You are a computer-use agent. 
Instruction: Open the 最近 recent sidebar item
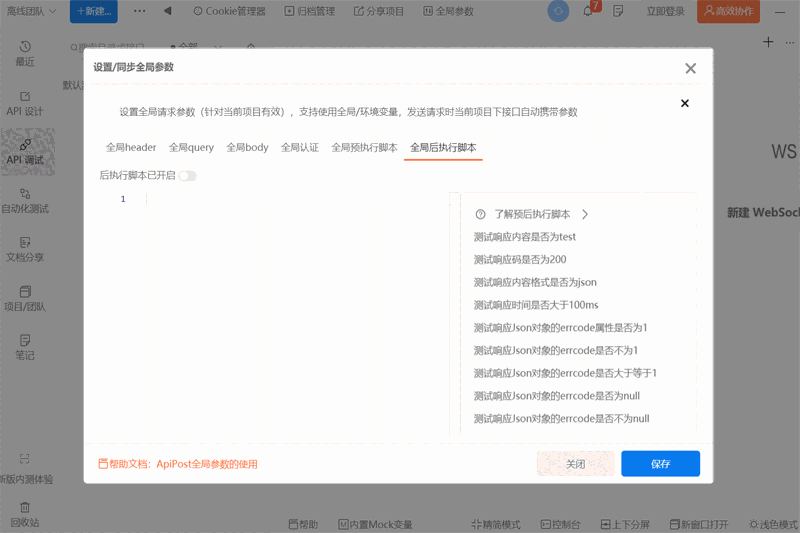click(24, 54)
